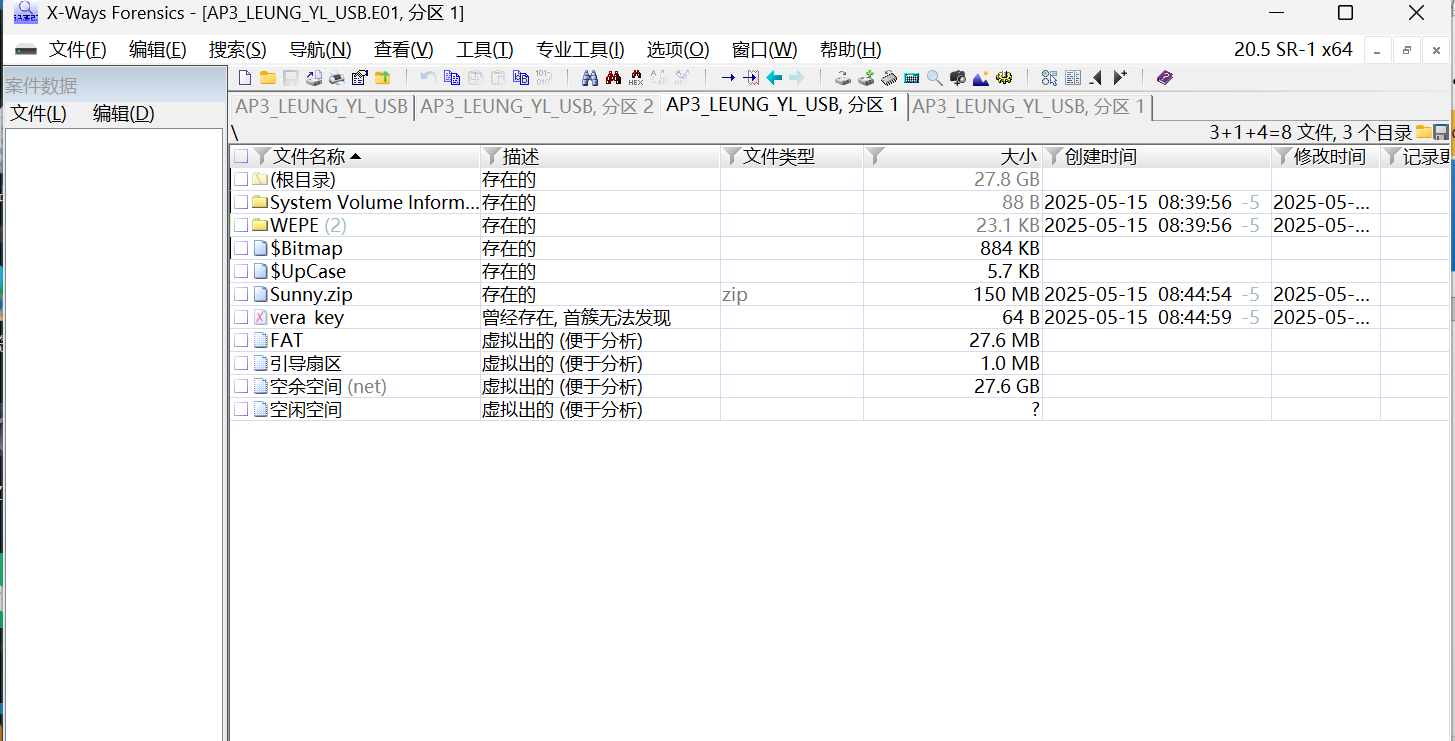Tick the checkbox for $UpCase
The height and width of the screenshot is (741, 1455).
(x=241, y=271)
